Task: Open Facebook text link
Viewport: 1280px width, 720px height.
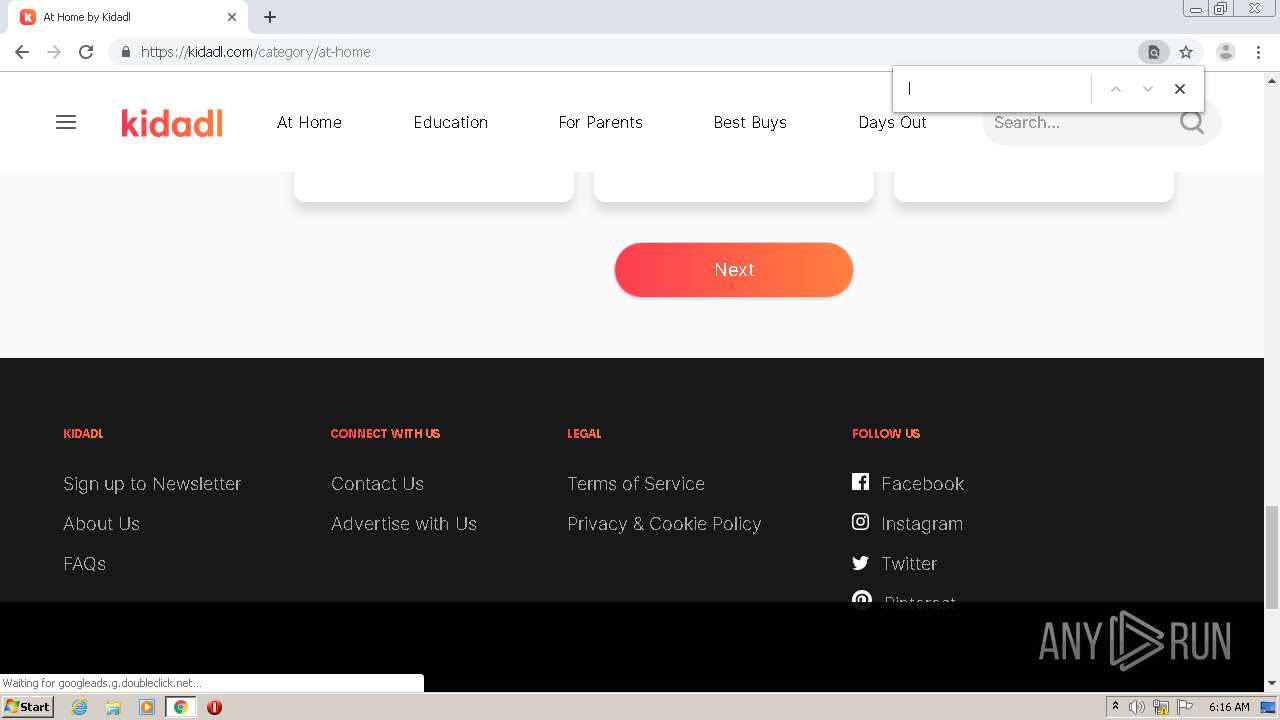Action: tap(922, 483)
